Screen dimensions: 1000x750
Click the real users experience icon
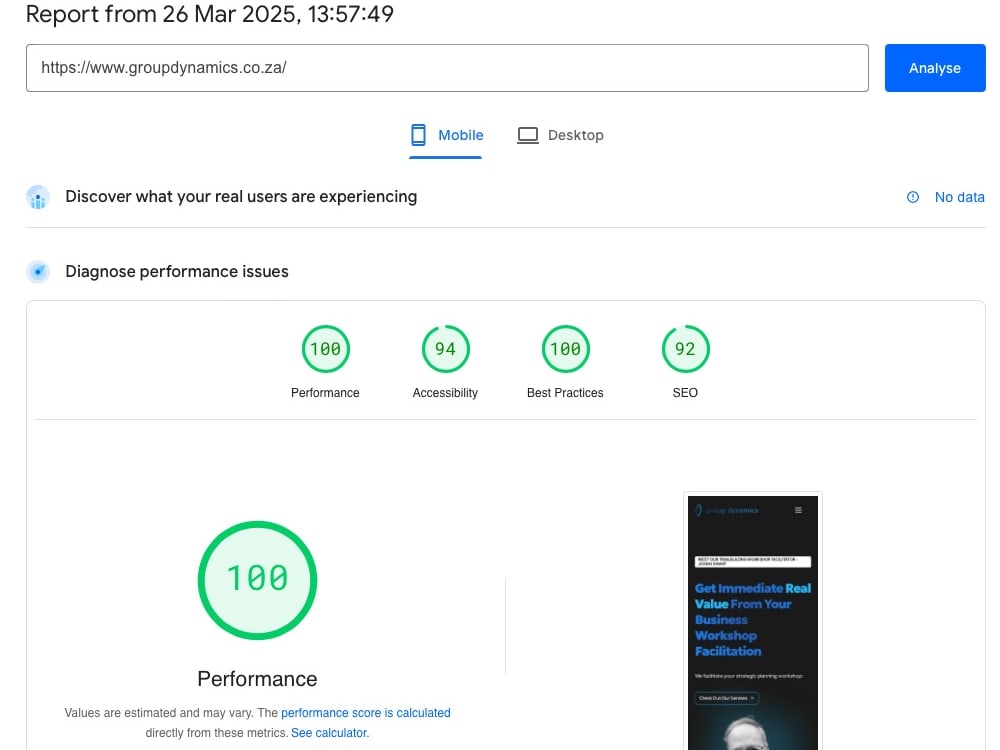(x=38, y=197)
